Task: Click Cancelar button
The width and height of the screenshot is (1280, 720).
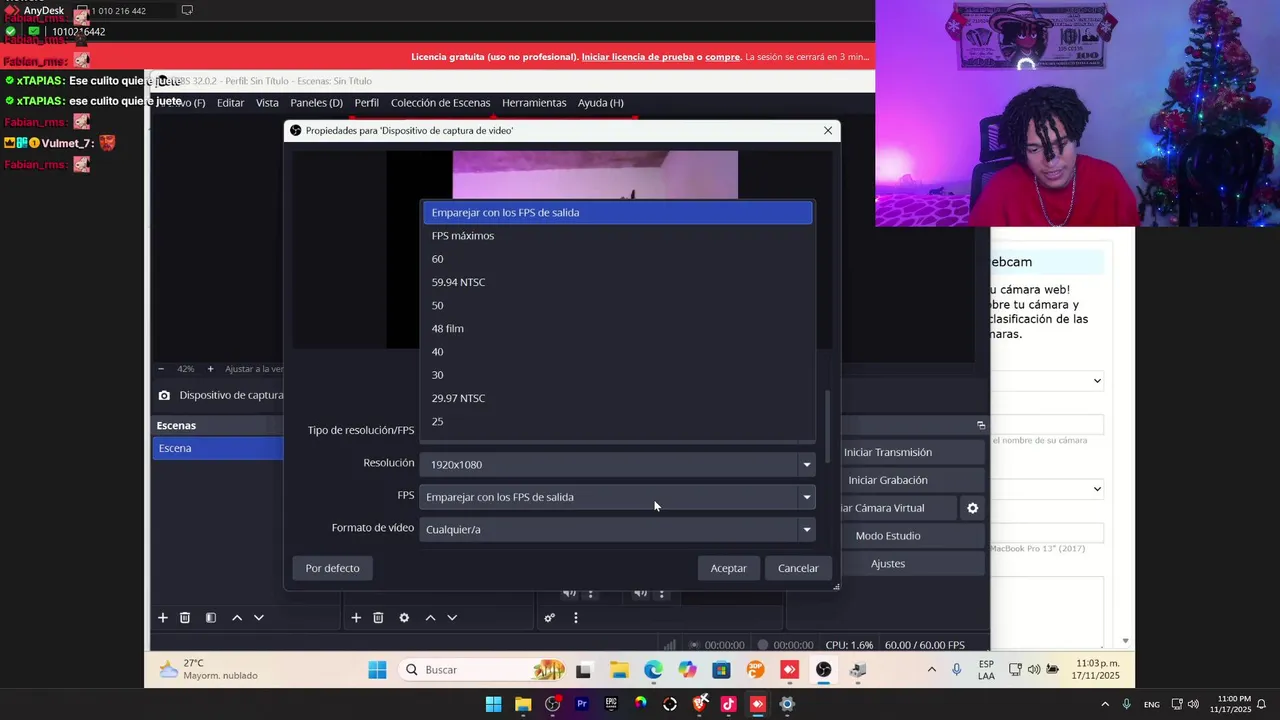Action: point(798,568)
